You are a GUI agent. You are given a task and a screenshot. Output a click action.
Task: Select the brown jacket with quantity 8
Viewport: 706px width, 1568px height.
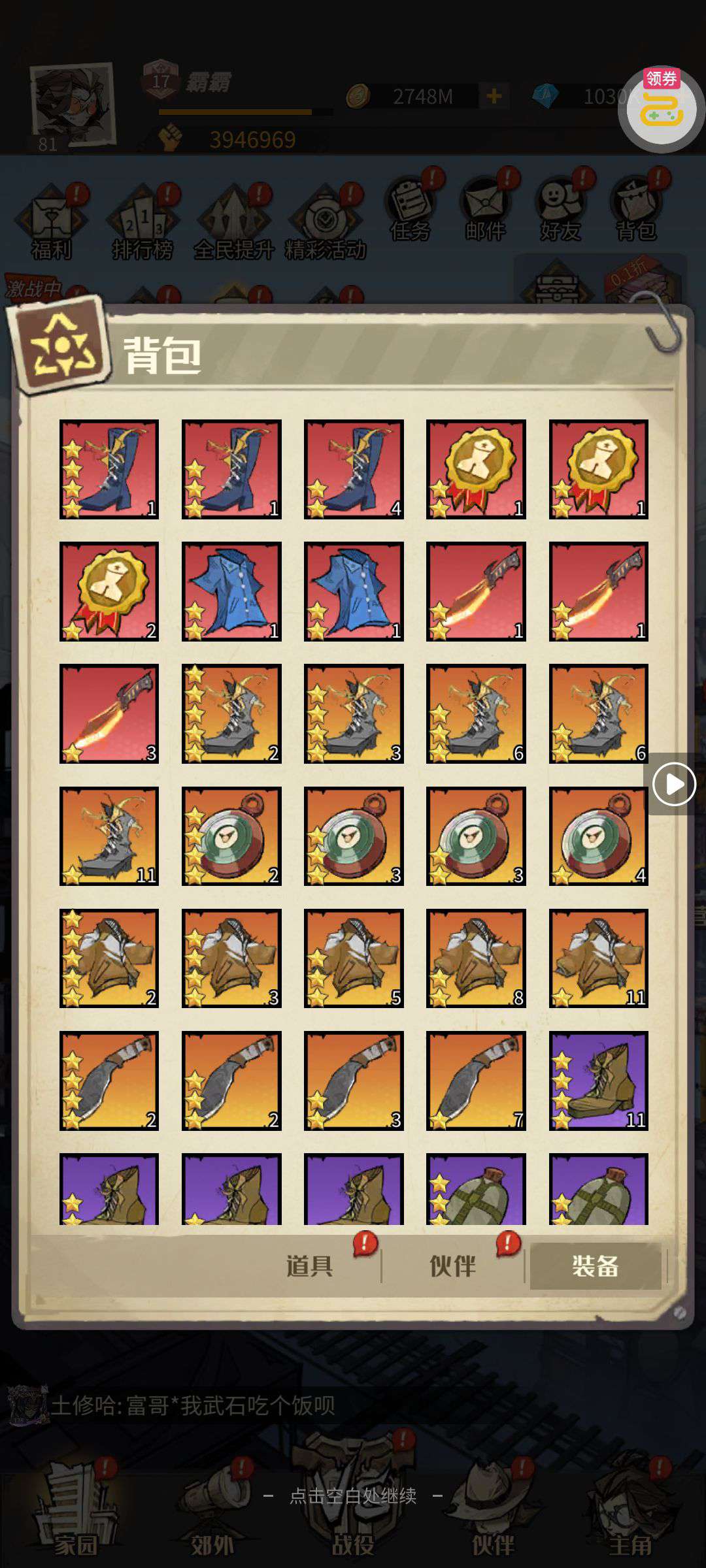click(476, 958)
